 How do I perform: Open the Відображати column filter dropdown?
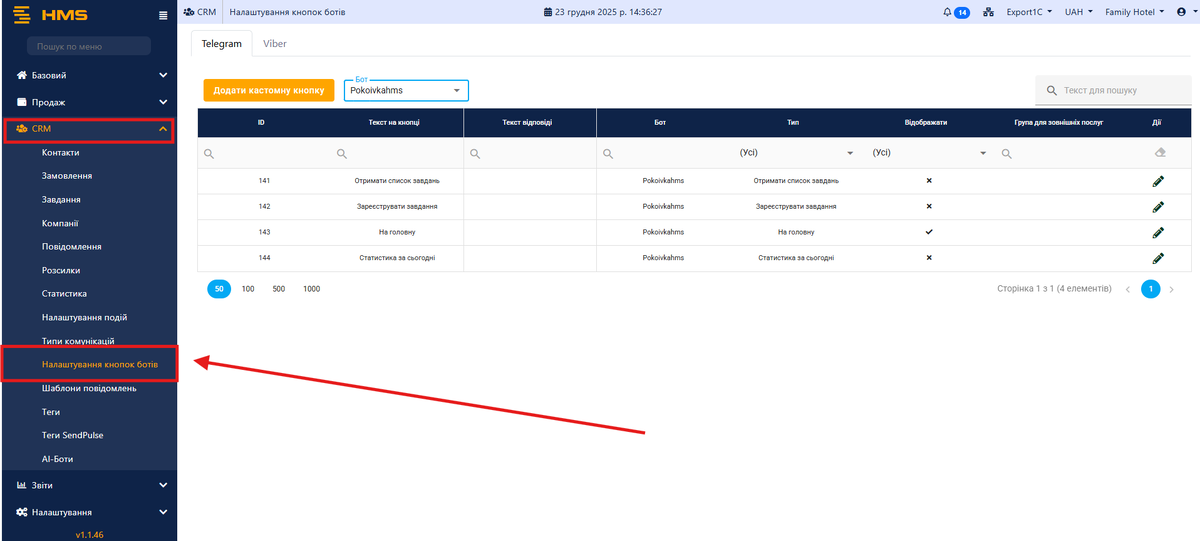tap(928, 153)
